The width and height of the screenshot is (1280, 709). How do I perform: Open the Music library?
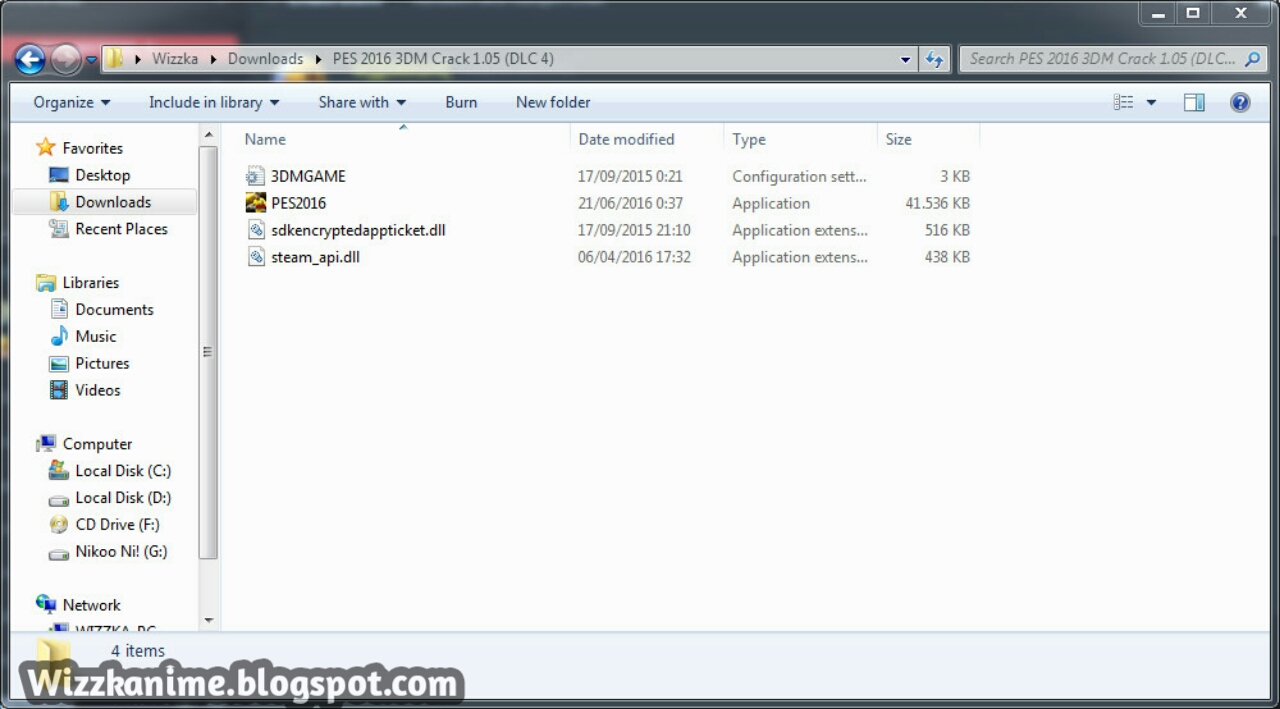[95, 337]
